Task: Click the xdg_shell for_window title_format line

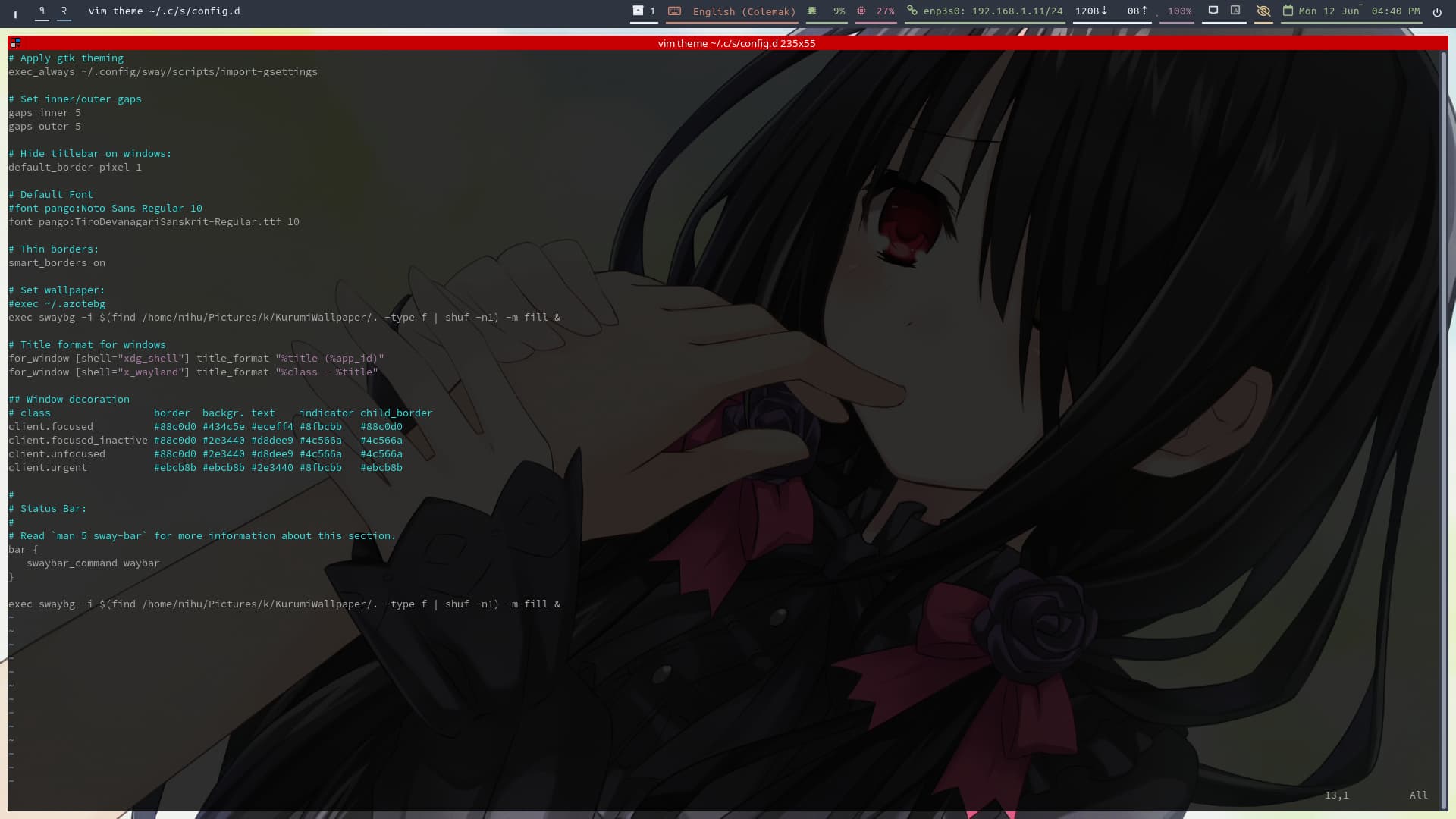Action: click(196, 359)
